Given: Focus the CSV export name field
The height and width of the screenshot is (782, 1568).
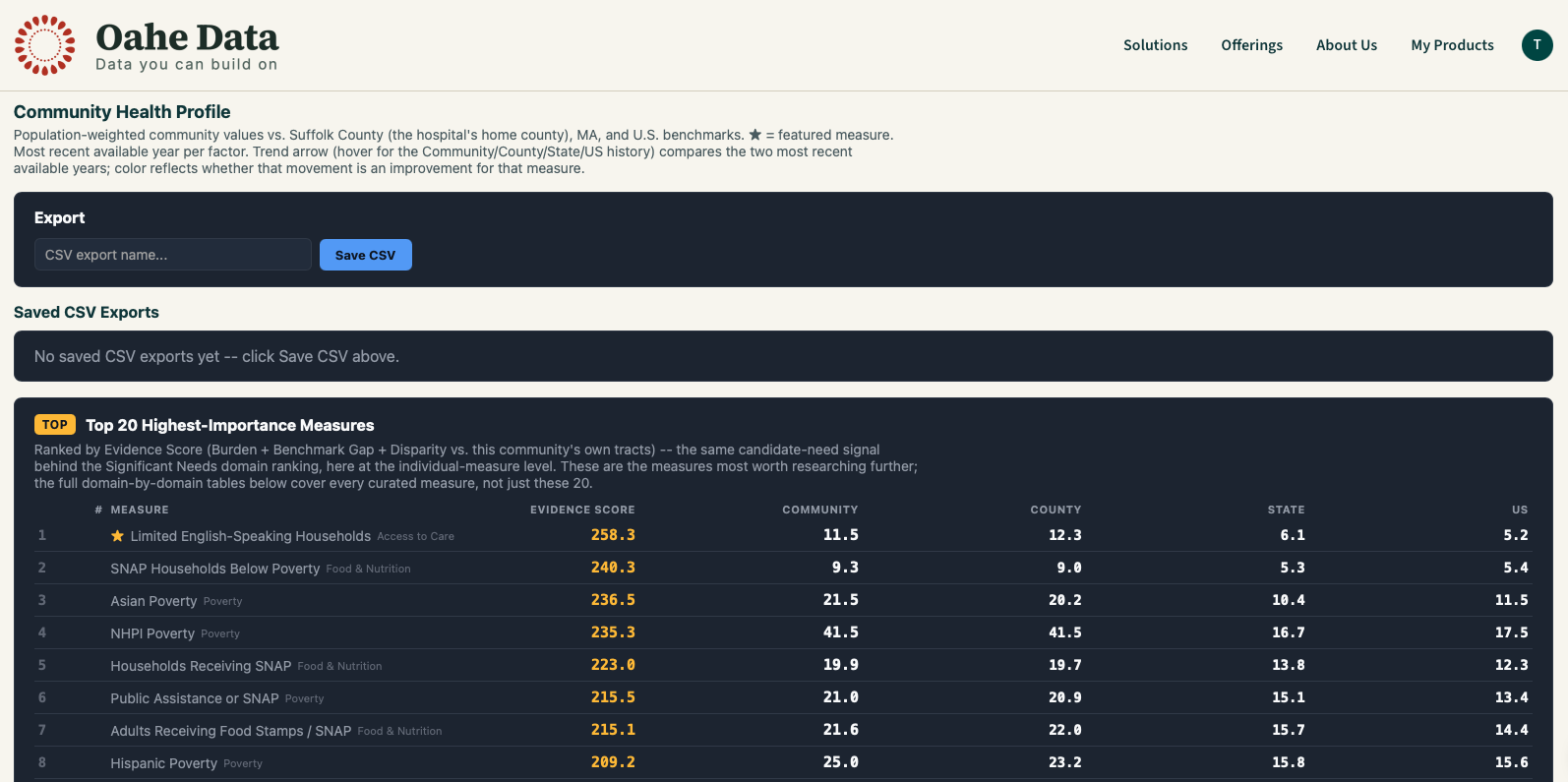Looking at the screenshot, I should point(173,255).
